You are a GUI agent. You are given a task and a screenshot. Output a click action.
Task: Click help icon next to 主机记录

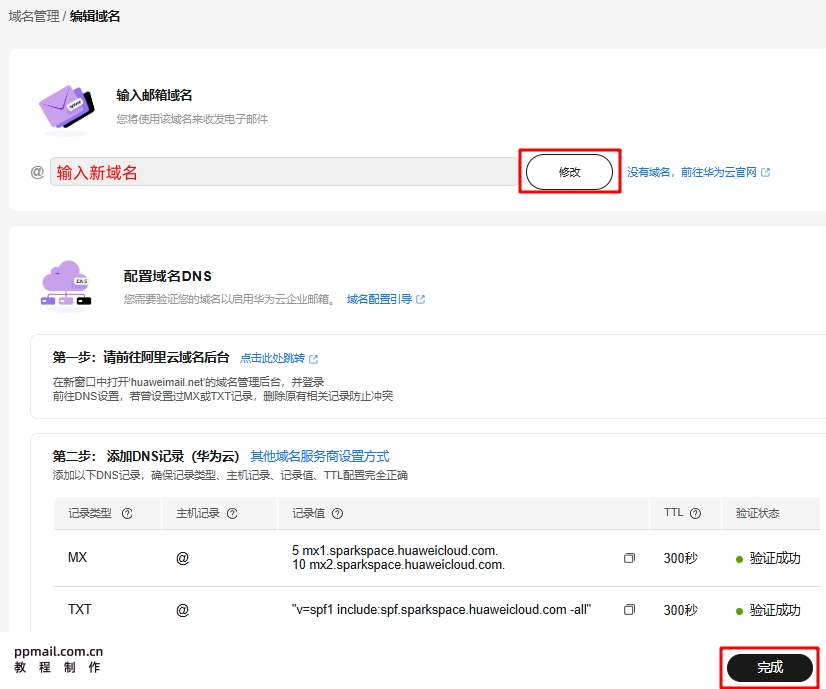[x=232, y=514]
